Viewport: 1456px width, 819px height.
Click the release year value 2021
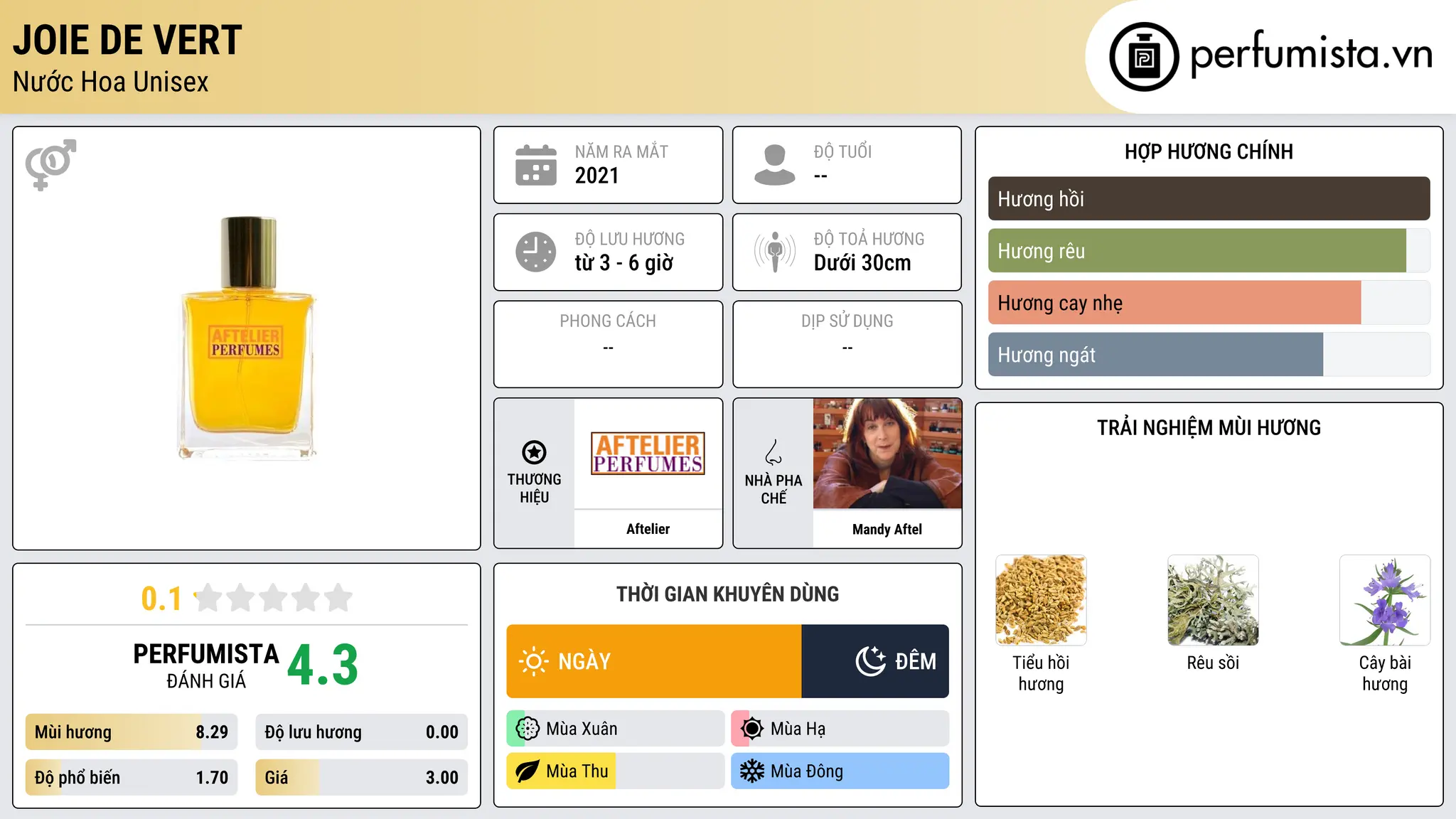596,176
